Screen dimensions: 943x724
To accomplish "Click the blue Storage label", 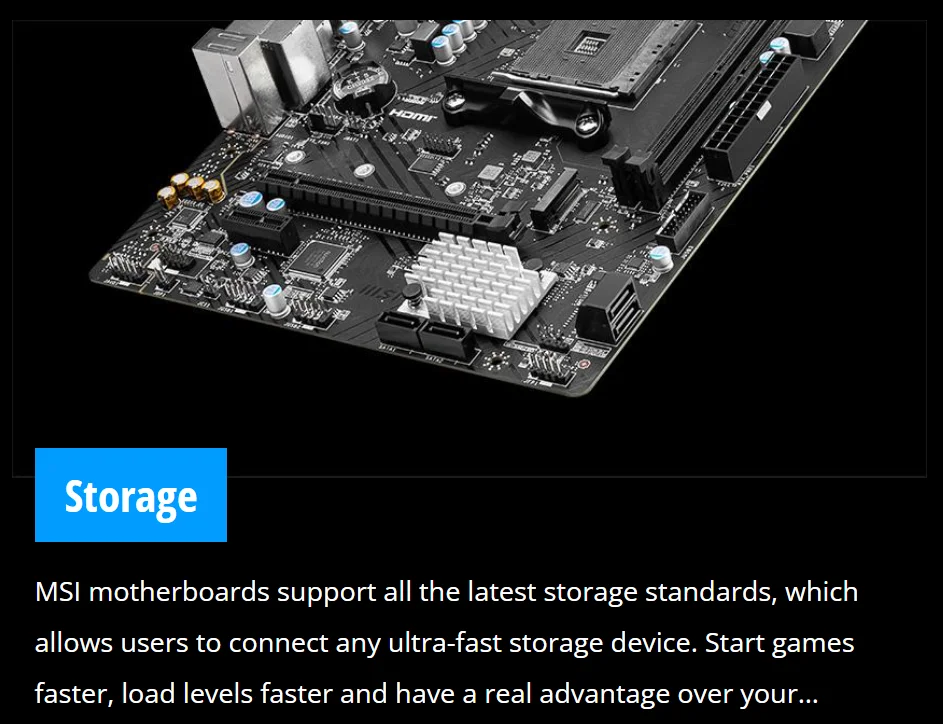I will point(131,495).
